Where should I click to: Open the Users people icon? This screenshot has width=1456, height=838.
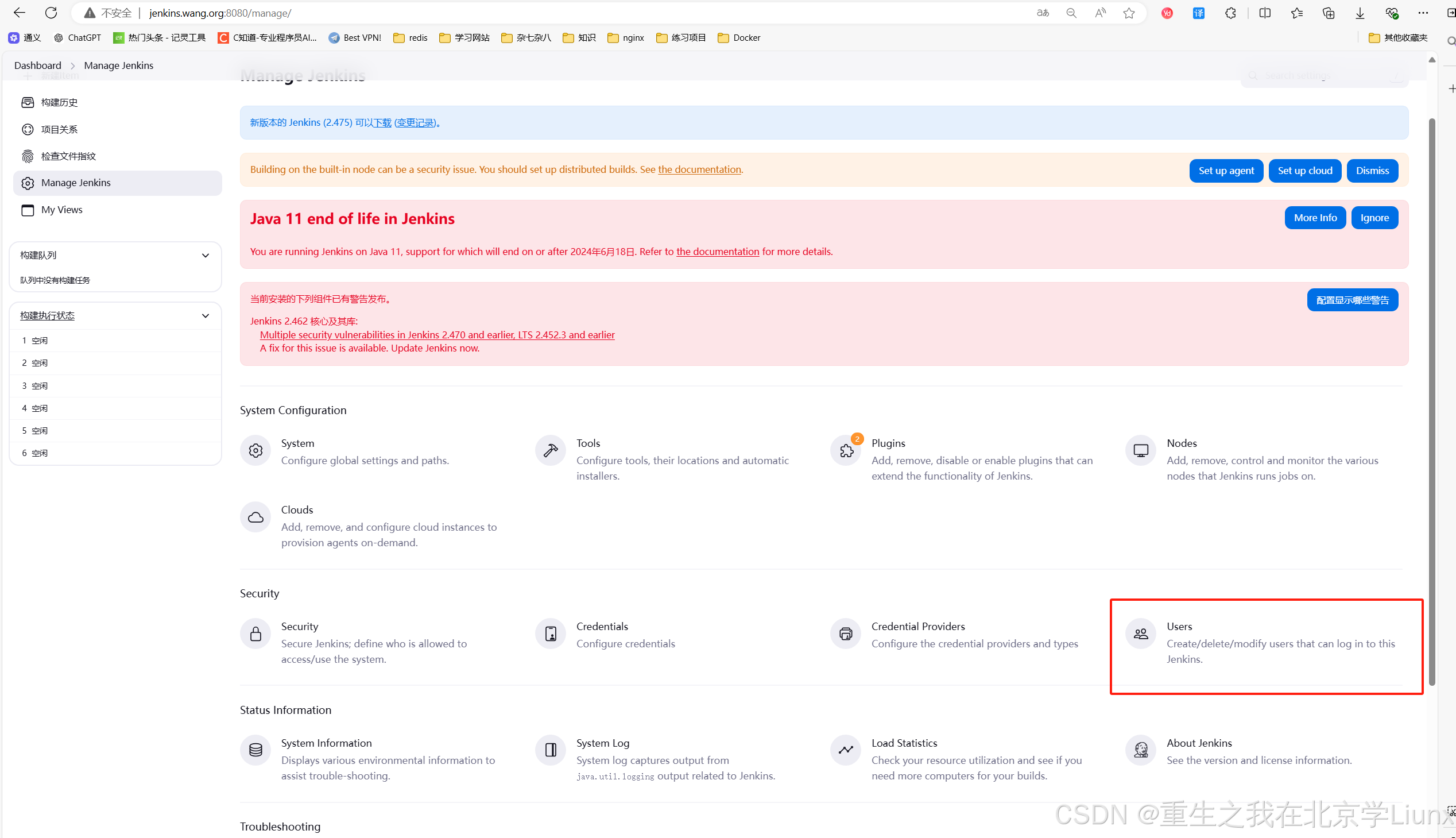coord(1141,634)
